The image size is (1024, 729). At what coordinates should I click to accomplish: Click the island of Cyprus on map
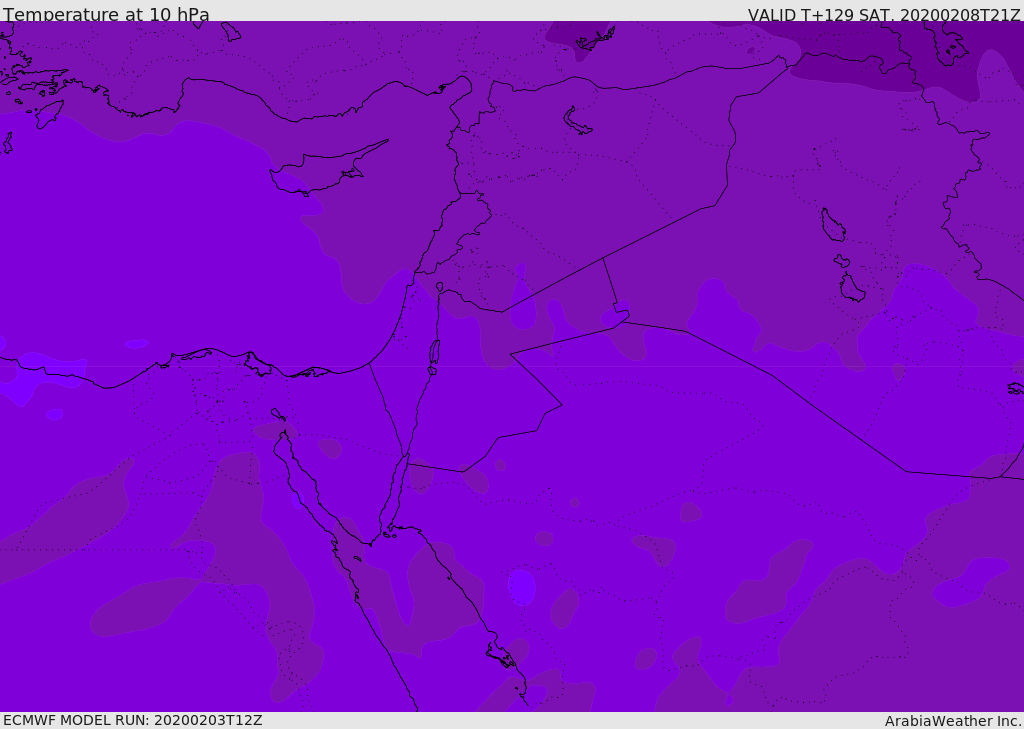[327, 169]
